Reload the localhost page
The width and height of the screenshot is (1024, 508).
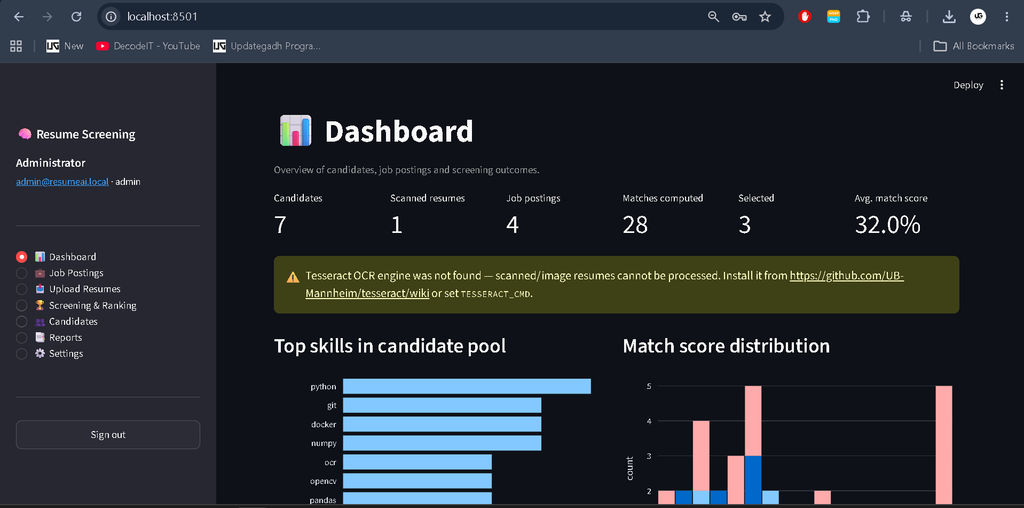click(x=76, y=17)
